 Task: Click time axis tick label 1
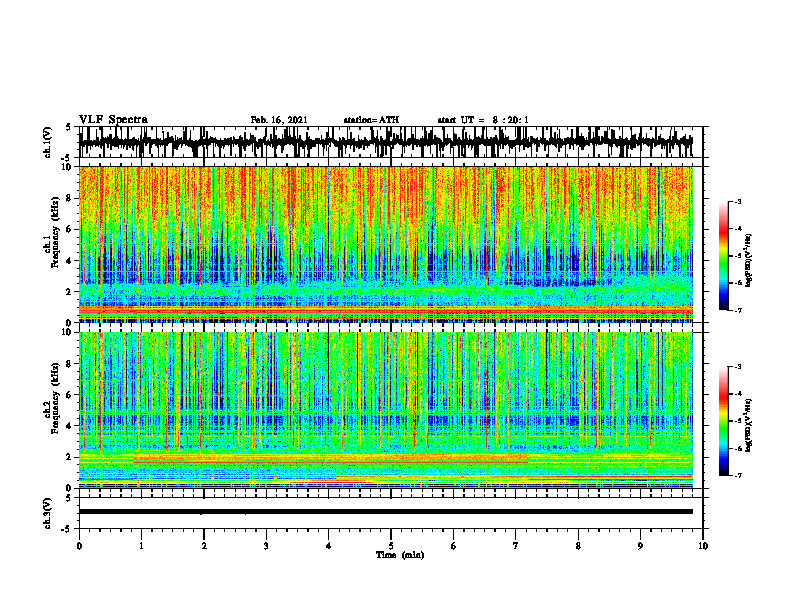click(141, 546)
